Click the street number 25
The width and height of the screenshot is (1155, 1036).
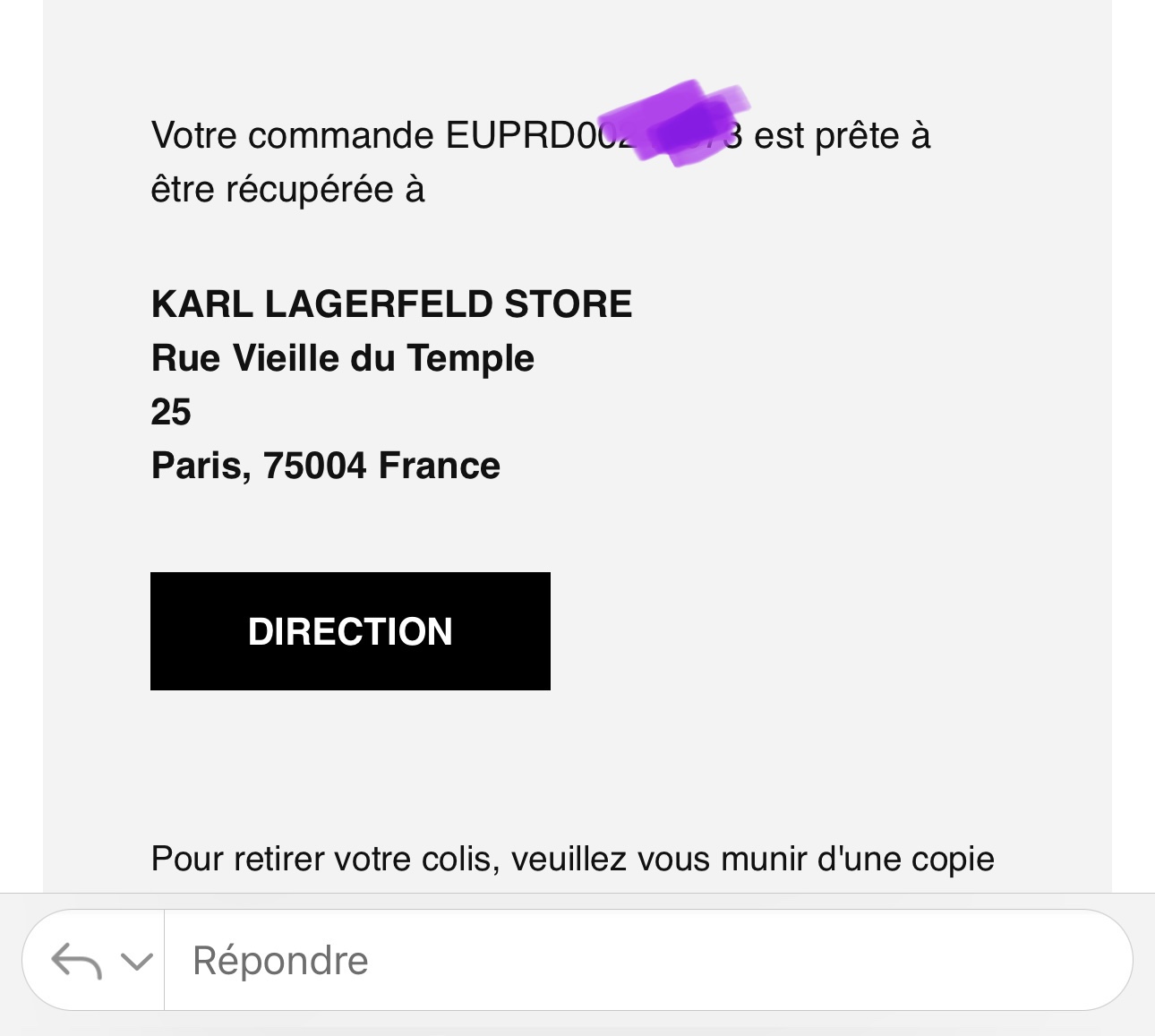171,412
